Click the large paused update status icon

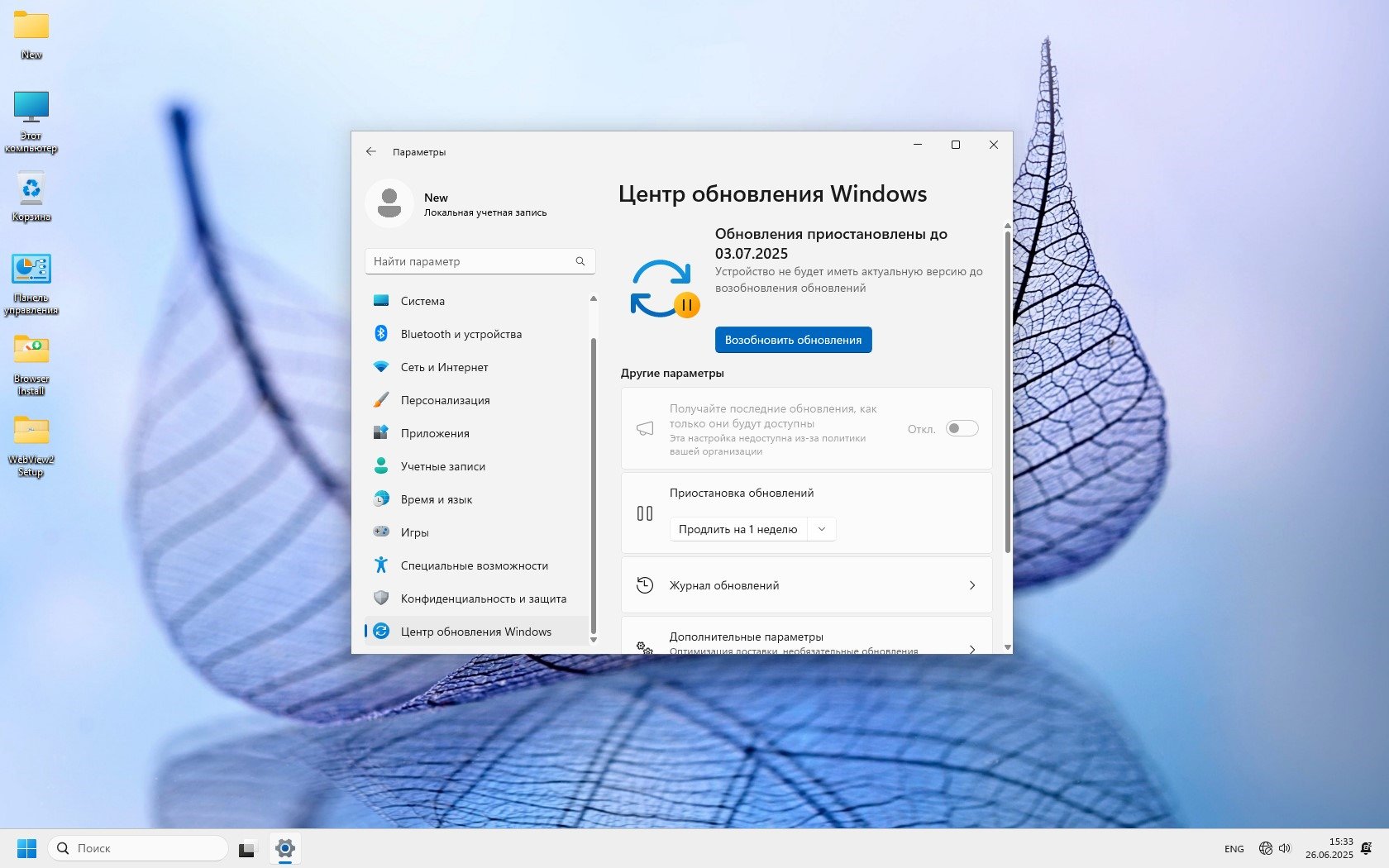click(x=665, y=289)
